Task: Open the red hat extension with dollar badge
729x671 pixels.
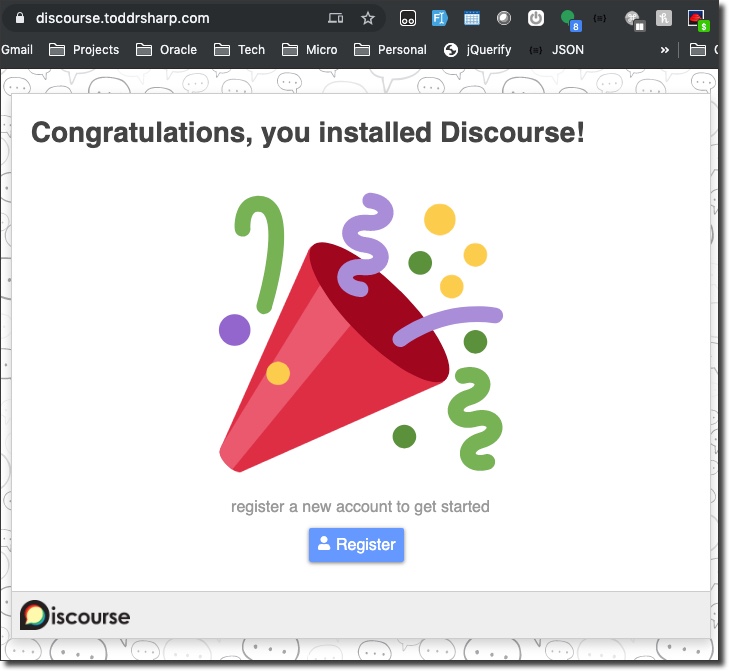Action: coord(698,20)
